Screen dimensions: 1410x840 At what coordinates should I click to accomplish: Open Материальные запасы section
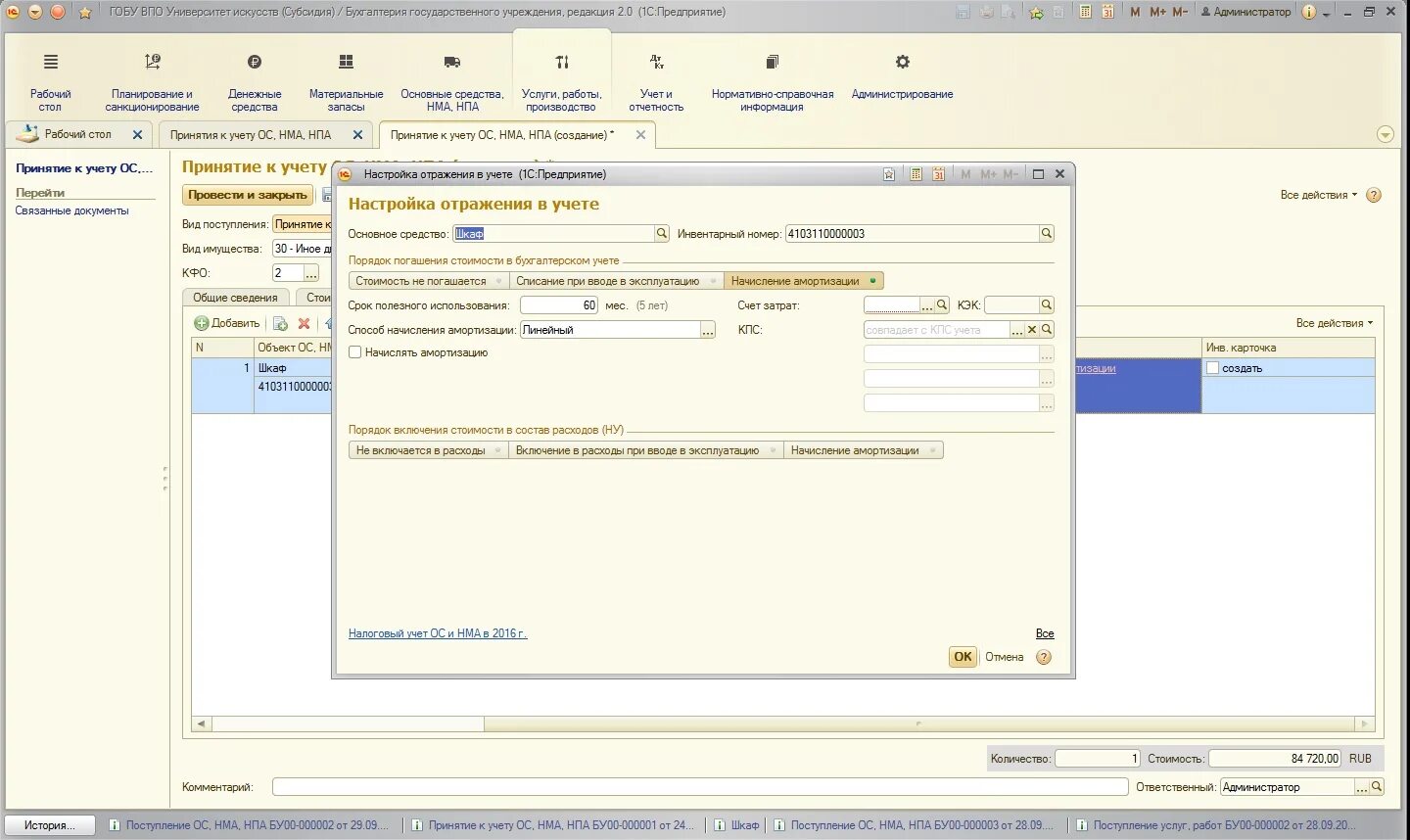[346, 82]
